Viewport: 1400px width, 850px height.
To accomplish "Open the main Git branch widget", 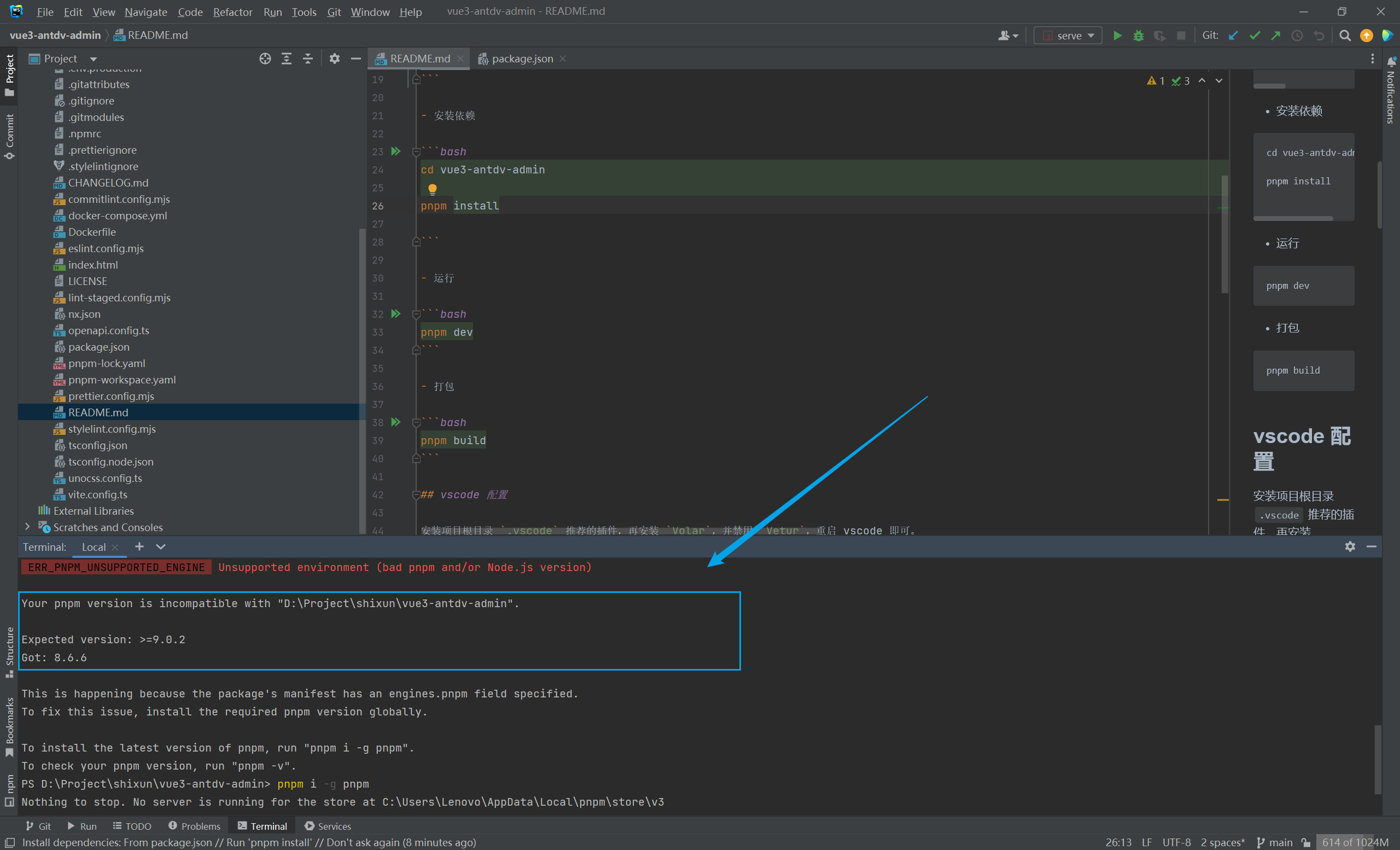I will (1274, 842).
